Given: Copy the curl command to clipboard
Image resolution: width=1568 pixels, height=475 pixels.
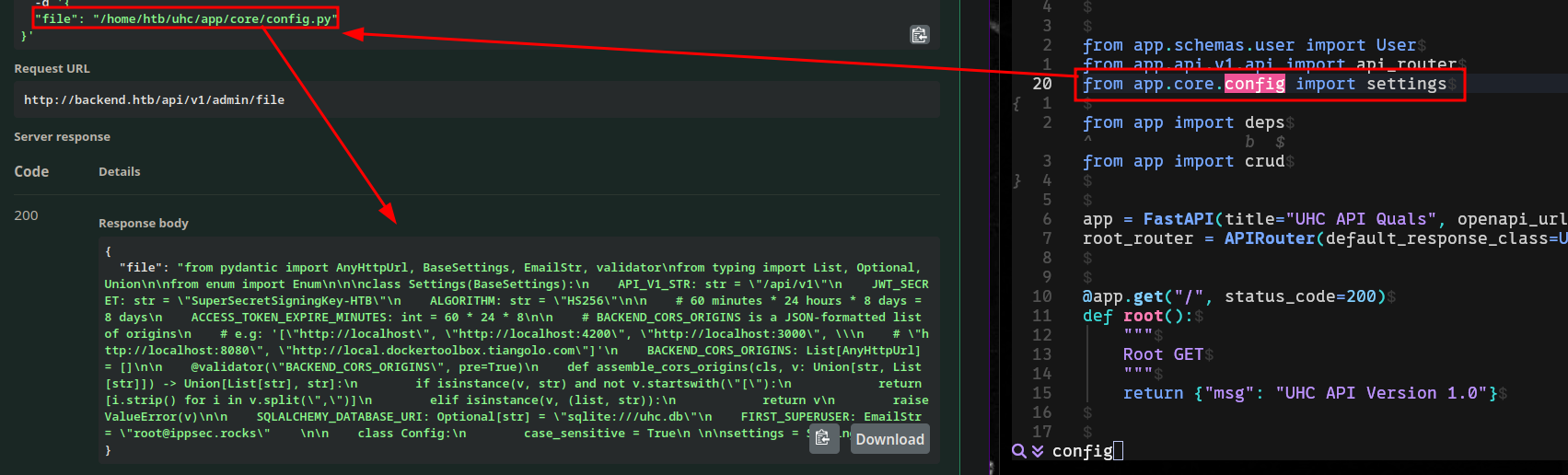Looking at the screenshot, I should [919, 35].
